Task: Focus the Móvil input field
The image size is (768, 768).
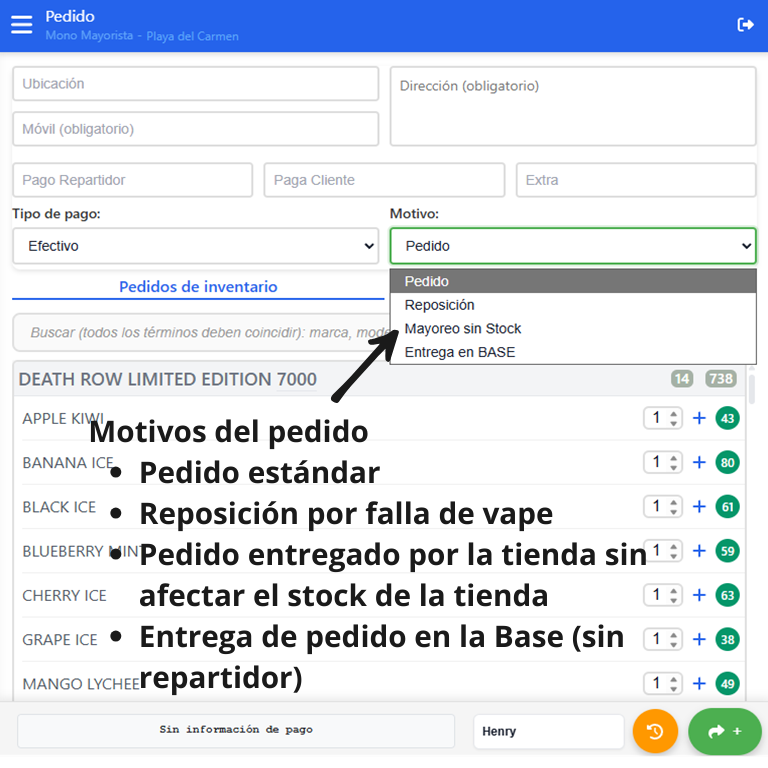Action: point(196,129)
